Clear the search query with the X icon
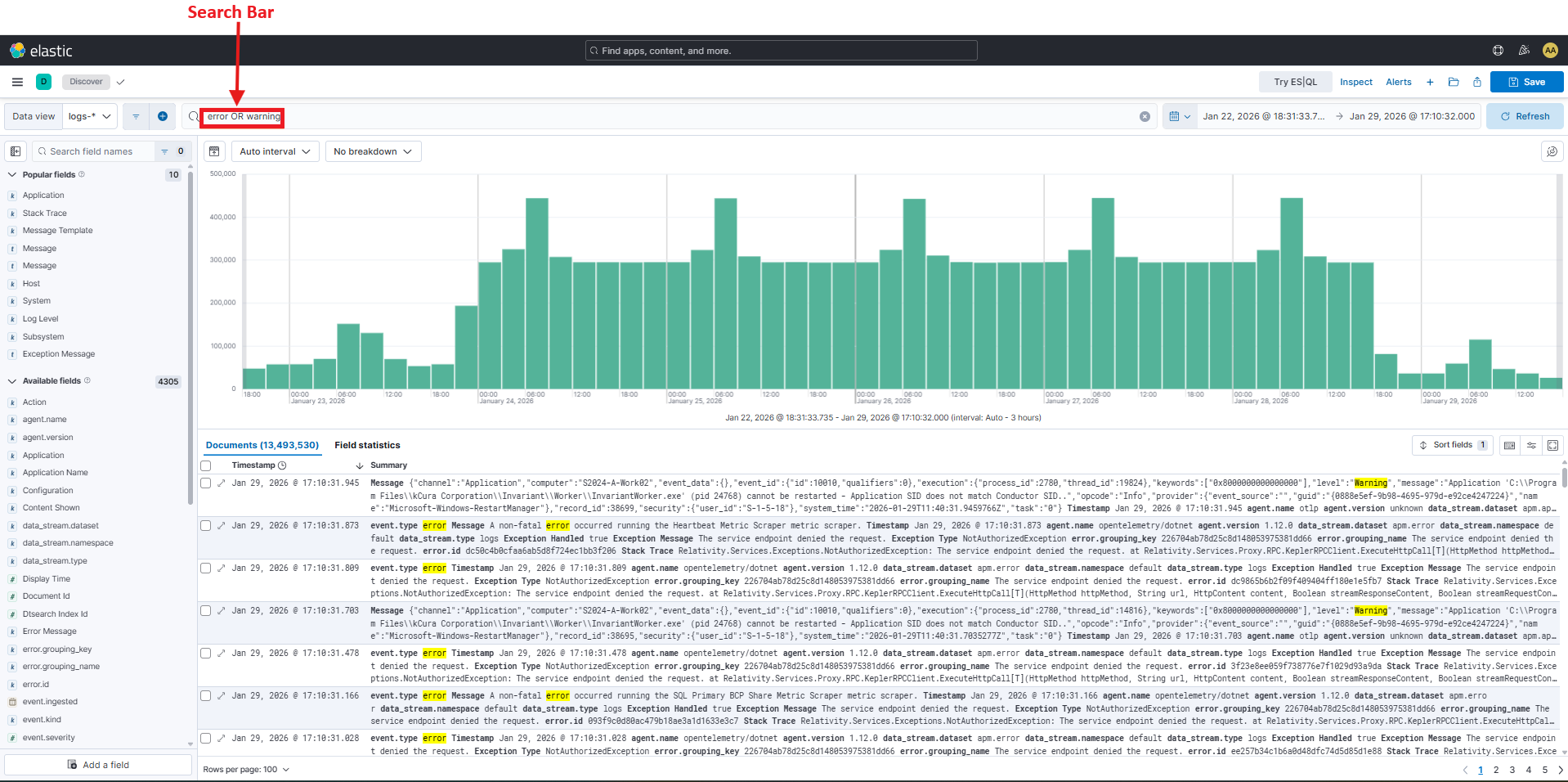Image resolution: width=1568 pixels, height=782 pixels. pos(1145,116)
